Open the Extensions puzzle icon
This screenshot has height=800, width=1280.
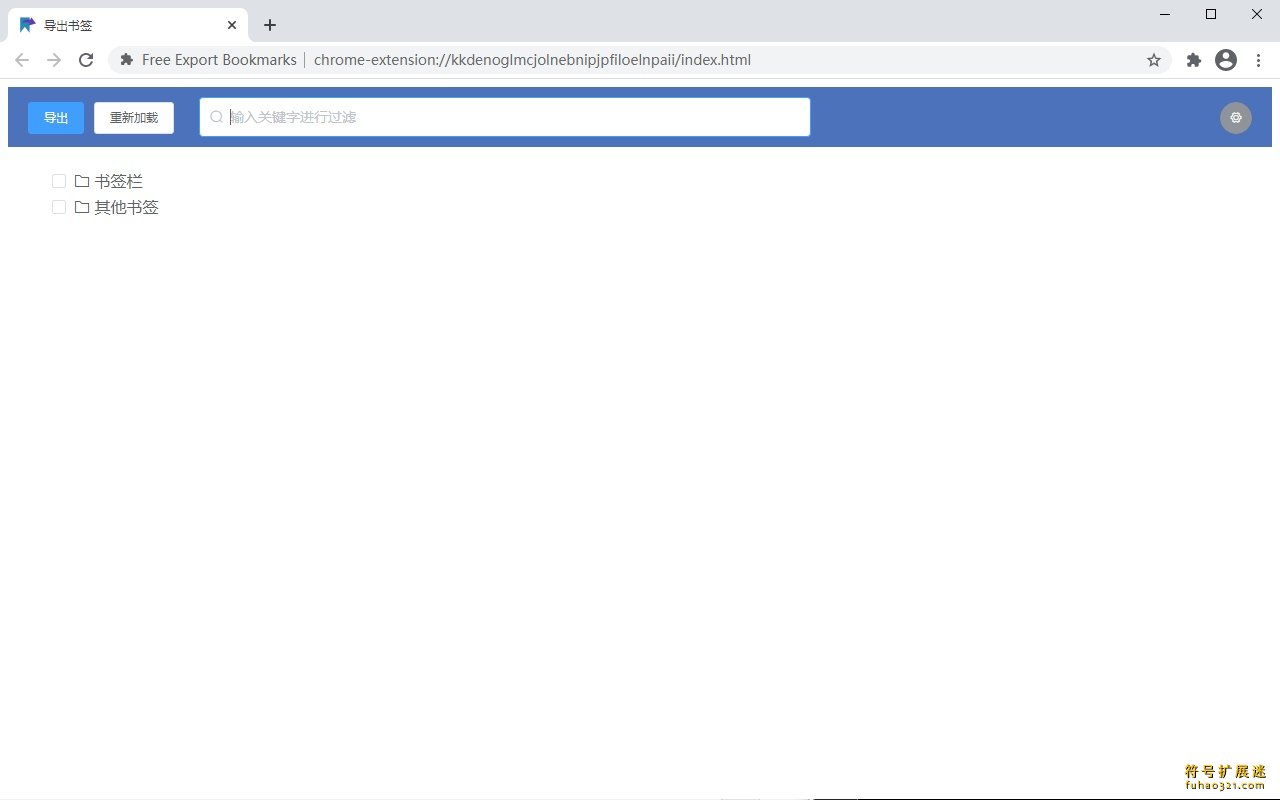1194,60
